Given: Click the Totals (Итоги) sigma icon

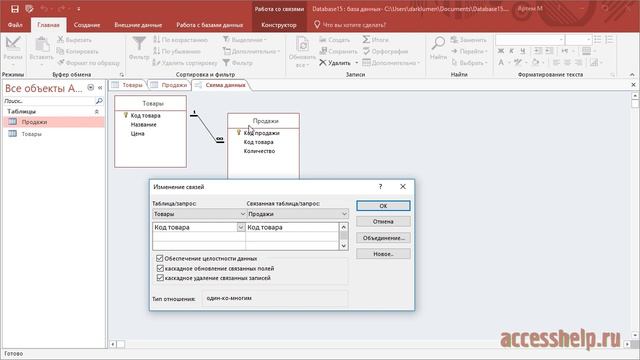Looking at the screenshot, I should pos(366,40).
